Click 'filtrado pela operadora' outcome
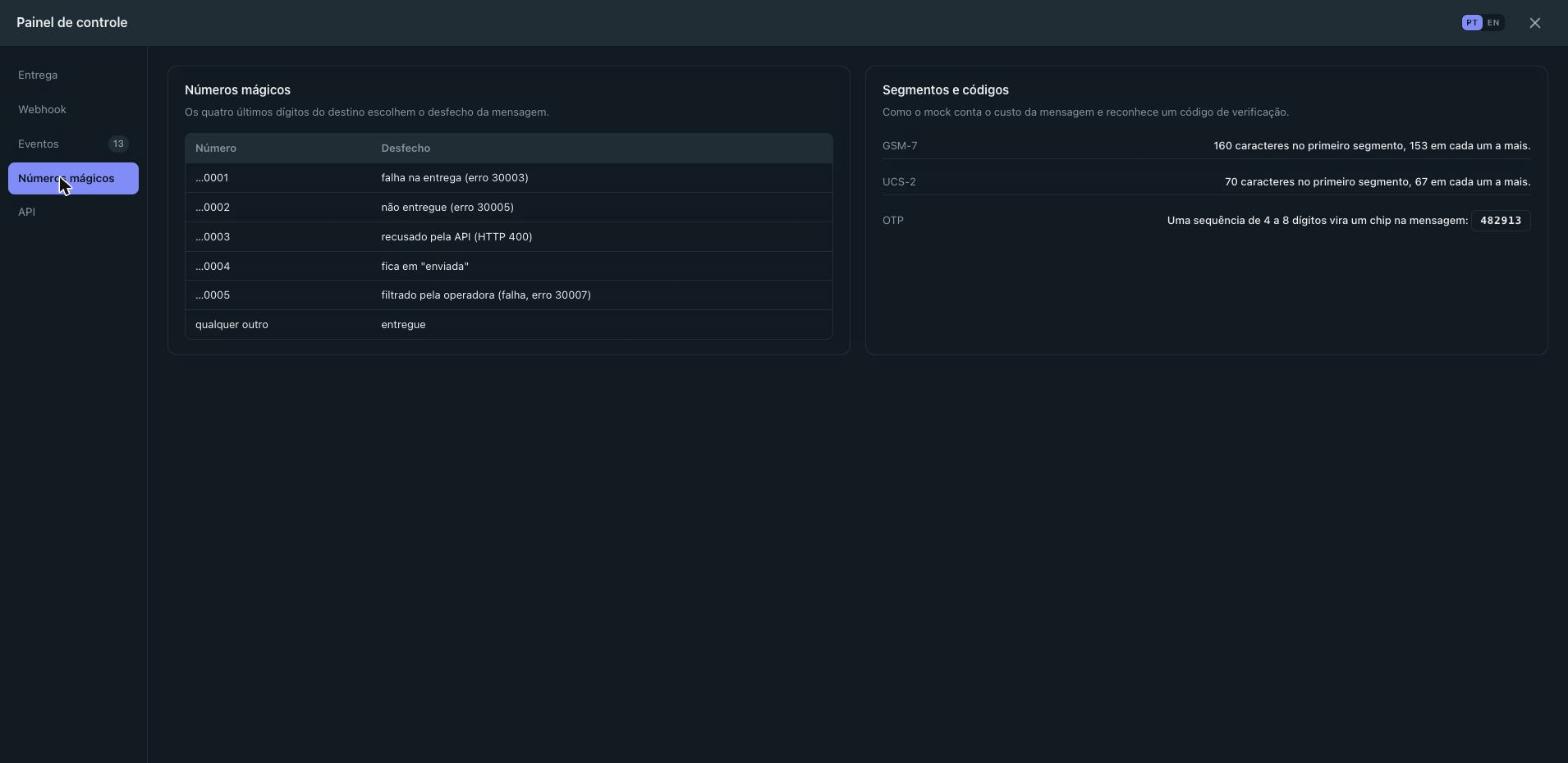Image resolution: width=1568 pixels, height=763 pixels. pyautogui.click(x=486, y=295)
